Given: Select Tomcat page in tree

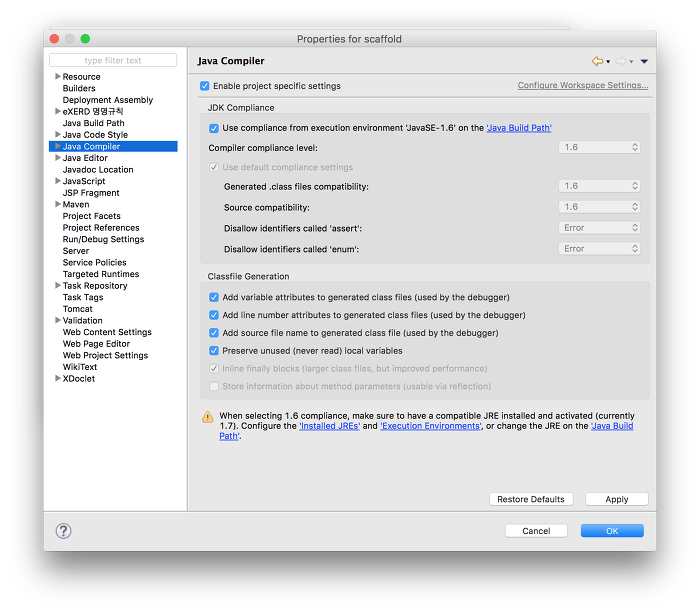Looking at the screenshot, I should (x=78, y=309).
